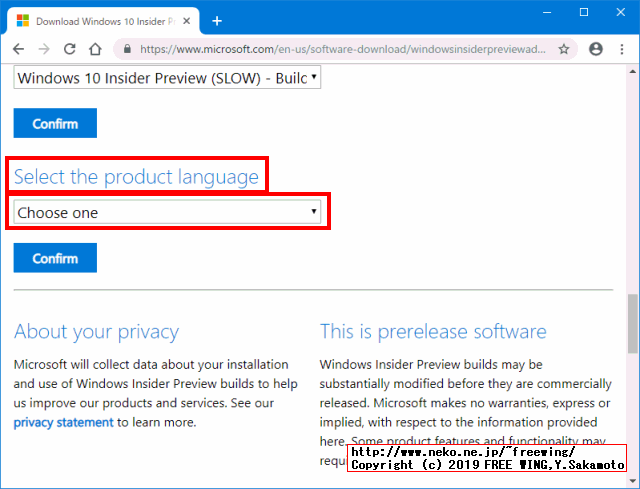Click the This is prerelease software heading
This screenshot has height=489, width=640.
433,331
